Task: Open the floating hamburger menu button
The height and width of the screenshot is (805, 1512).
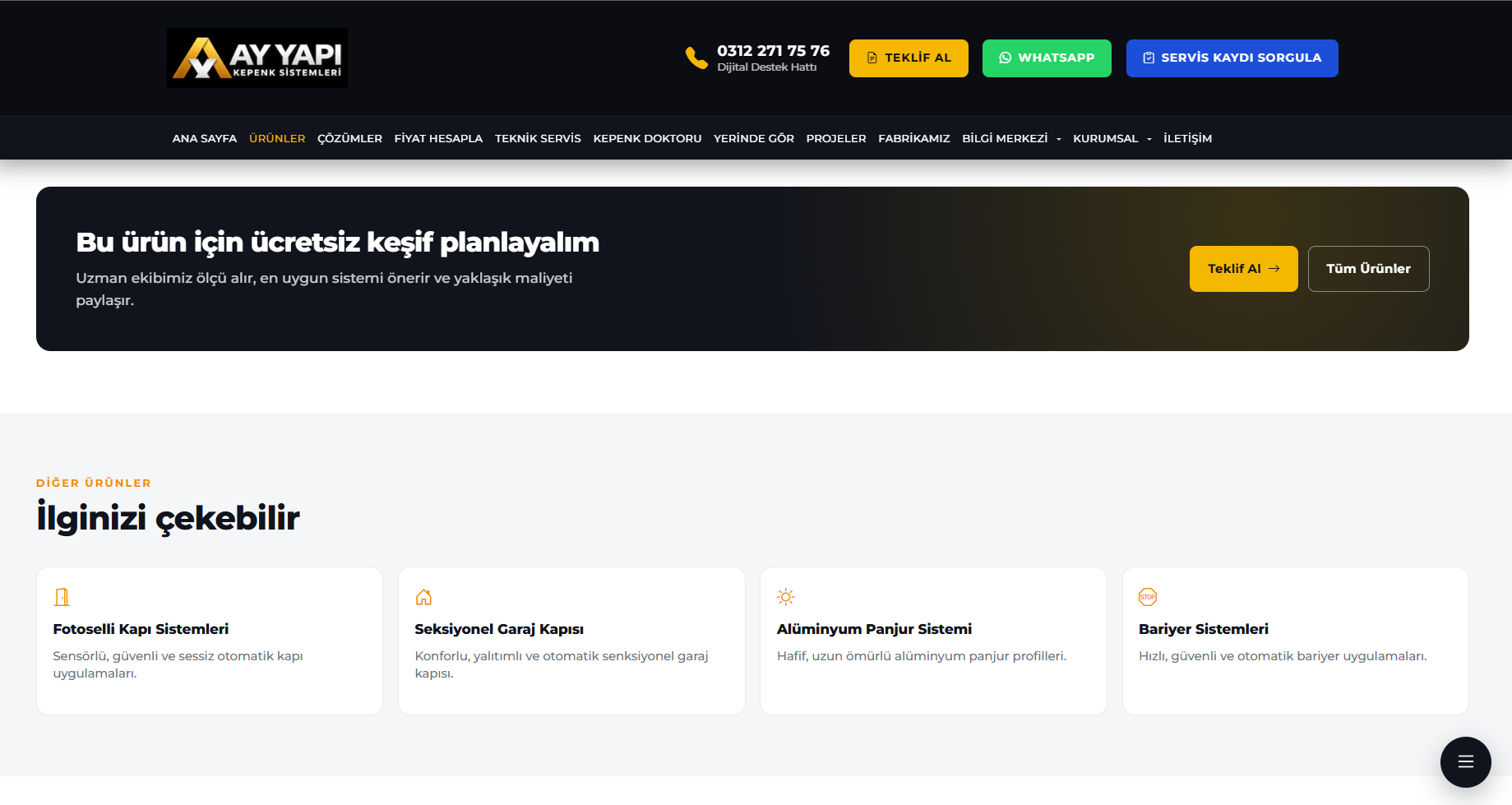Action: tap(1466, 762)
